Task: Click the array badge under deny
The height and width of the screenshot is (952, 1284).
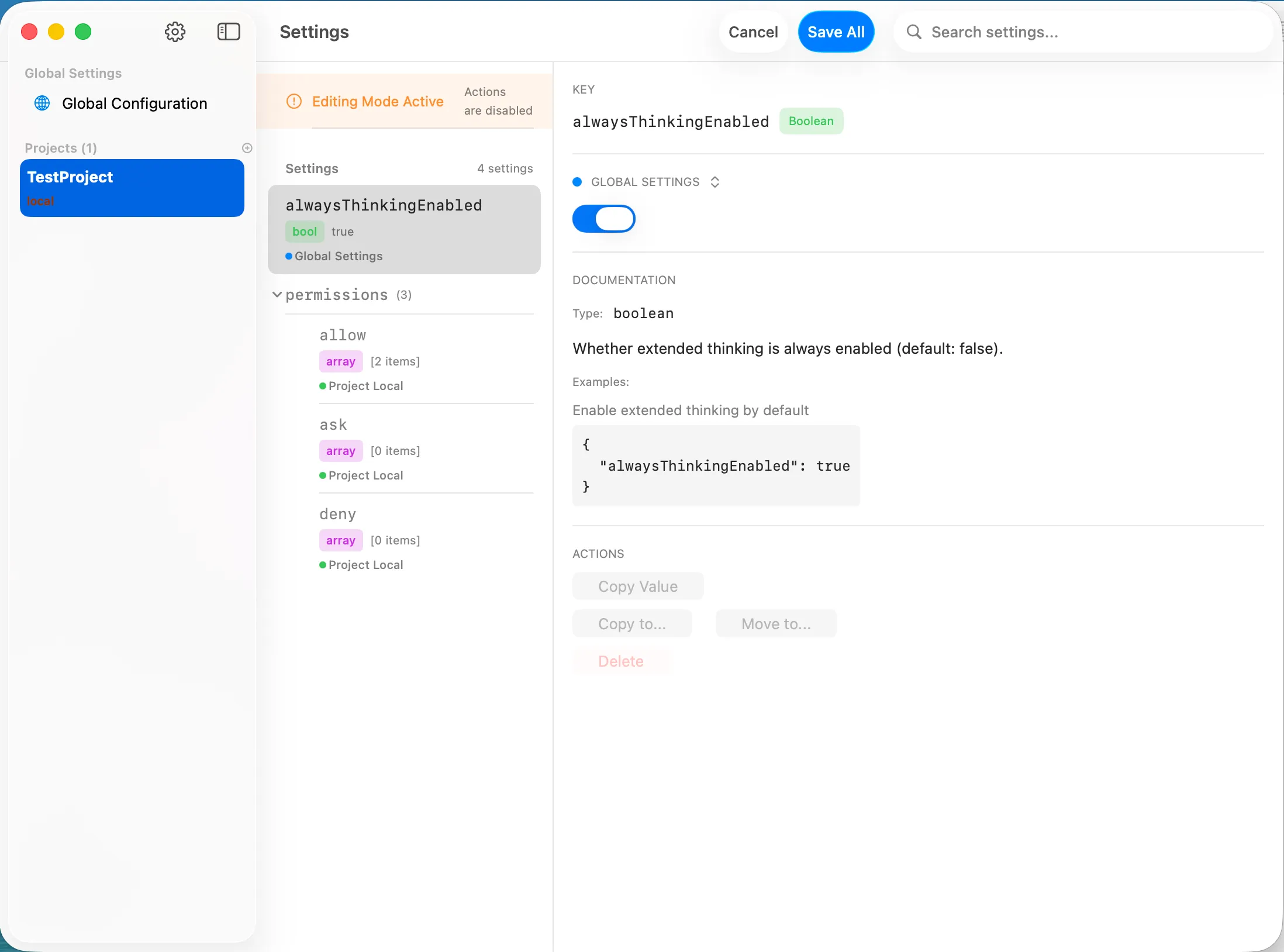Action: 341,540
